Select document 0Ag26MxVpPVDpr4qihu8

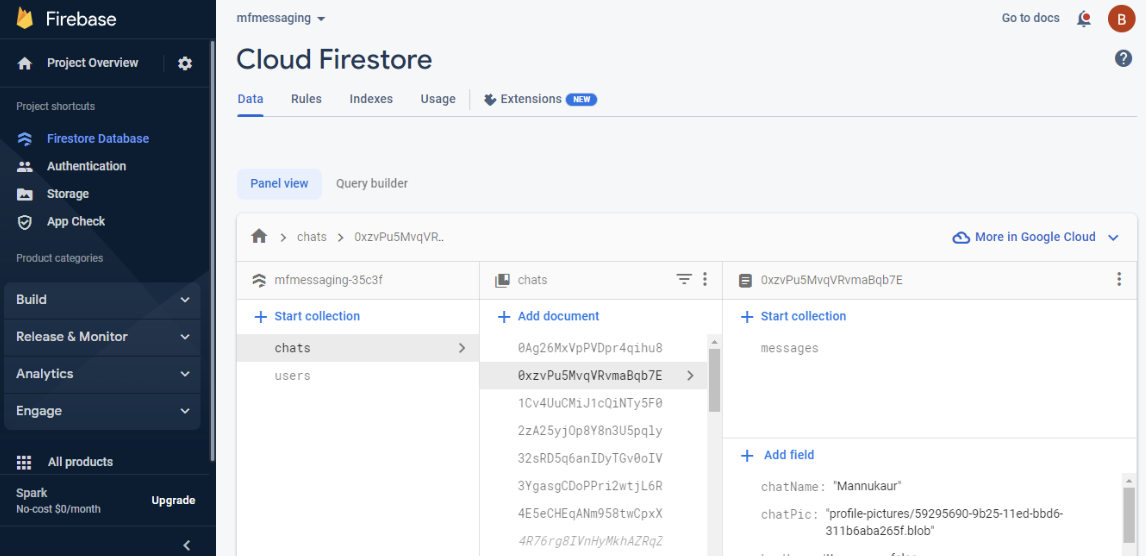pyautogui.click(x=590, y=349)
